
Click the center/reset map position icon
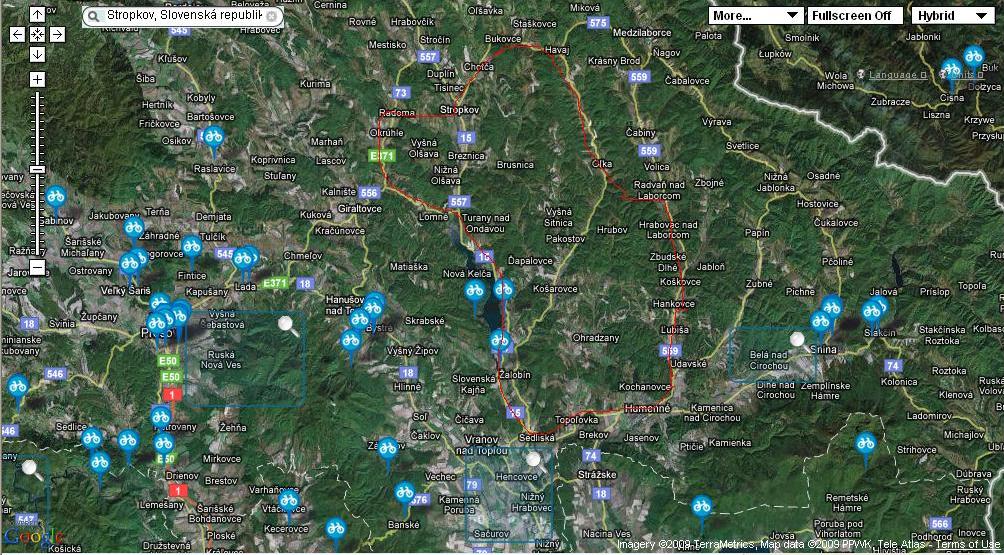coord(37,34)
